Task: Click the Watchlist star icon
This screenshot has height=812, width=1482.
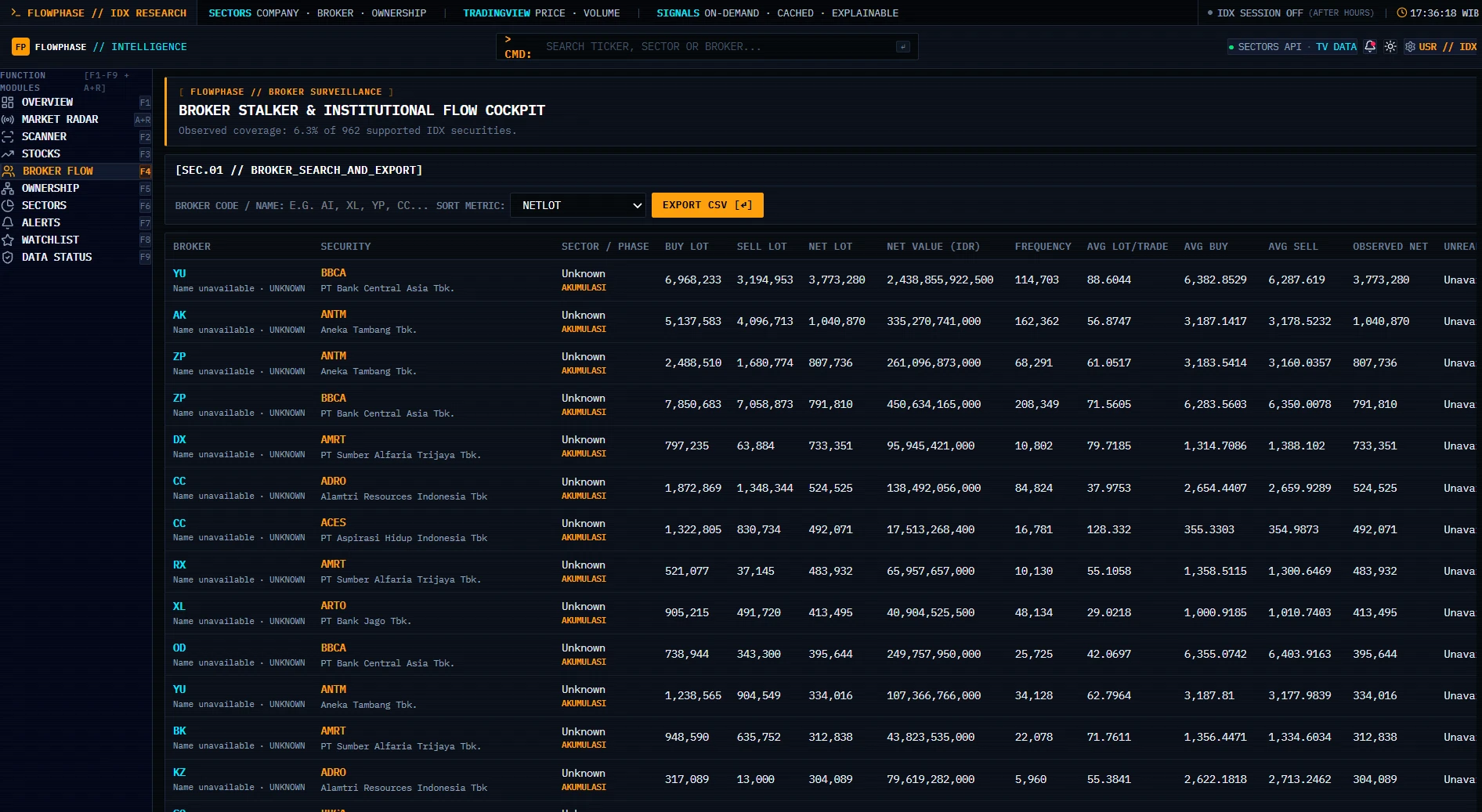Action: coord(8,240)
